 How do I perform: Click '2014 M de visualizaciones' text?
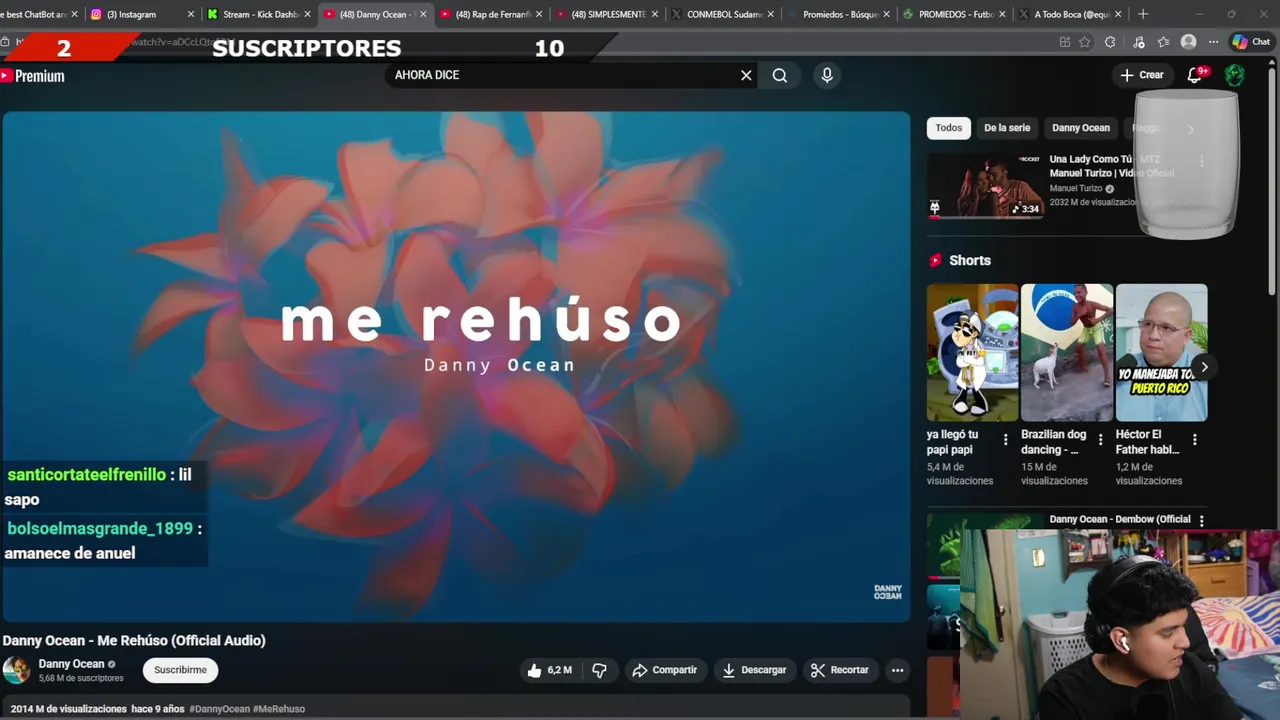(x=68, y=709)
